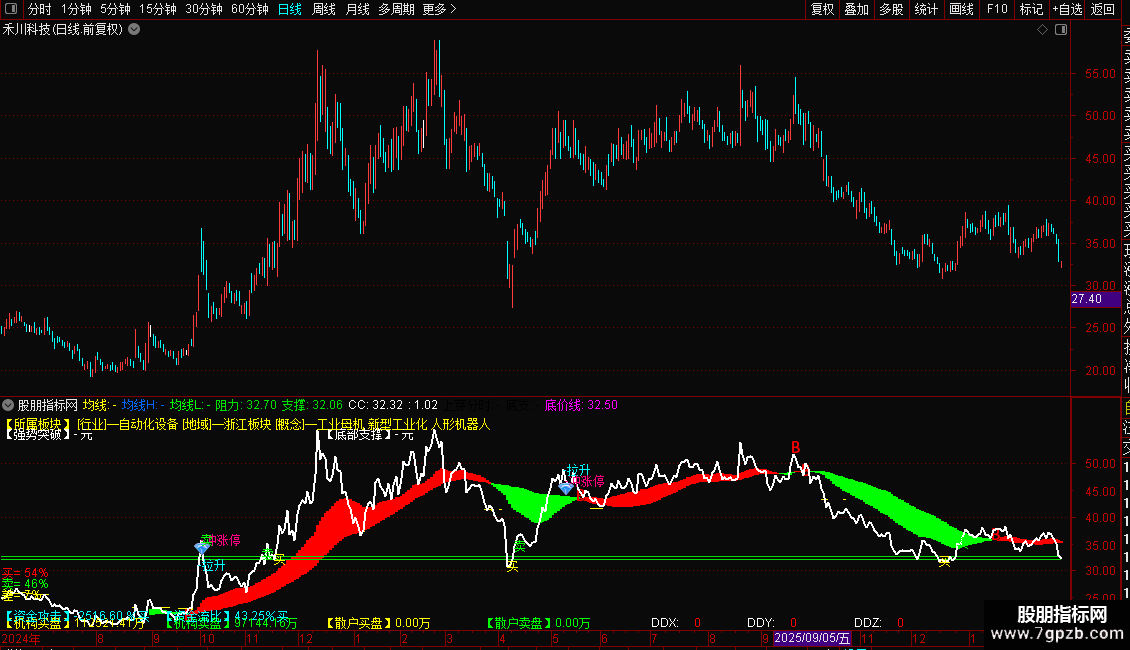Click the blue diamond near 冲涨停 signal
This screenshot has width=1130, height=650.
(202, 548)
